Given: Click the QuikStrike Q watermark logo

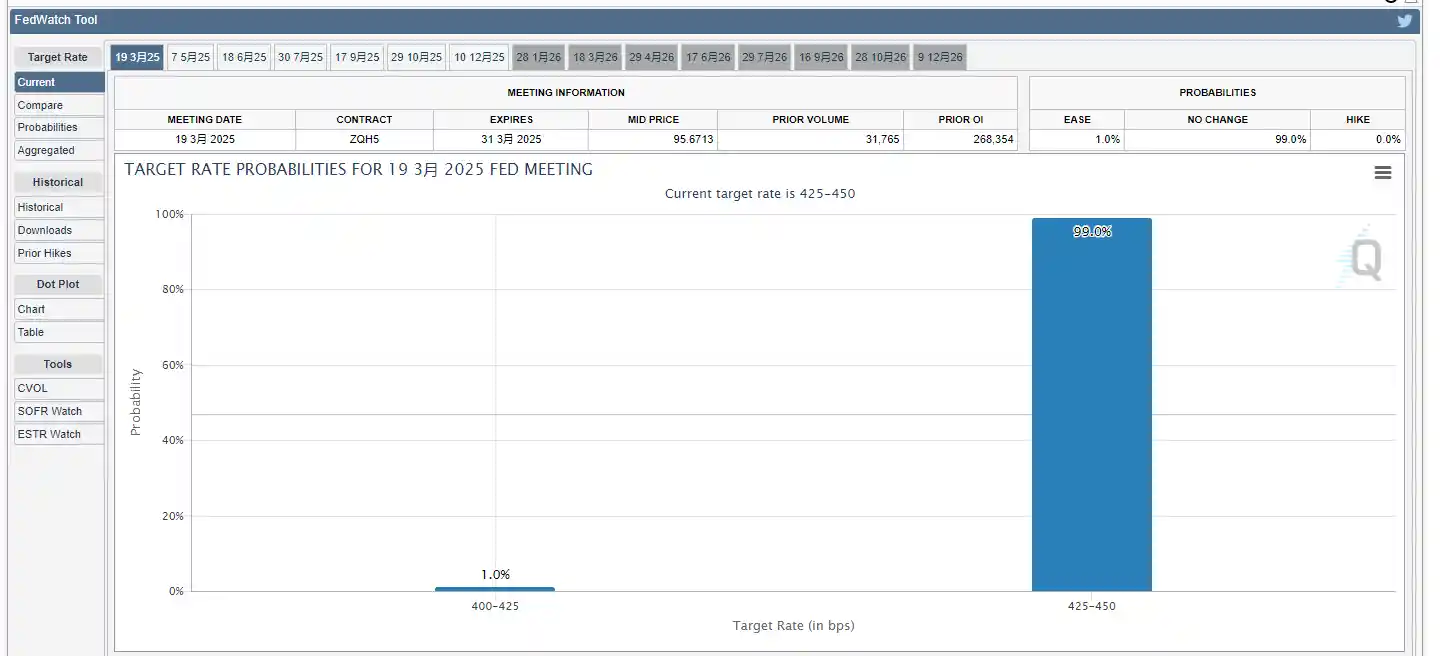Looking at the screenshot, I should 1365,260.
